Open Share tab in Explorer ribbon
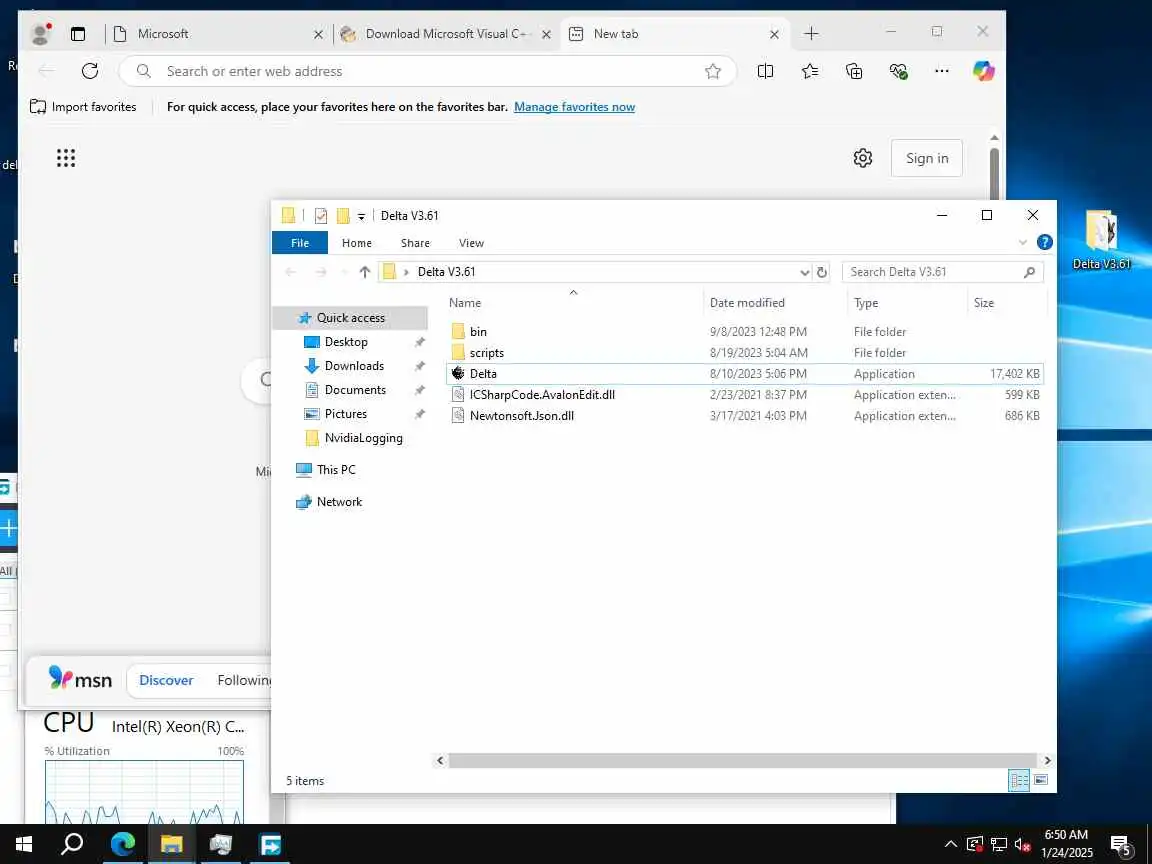Viewport: 1152px width, 864px height. 415,243
